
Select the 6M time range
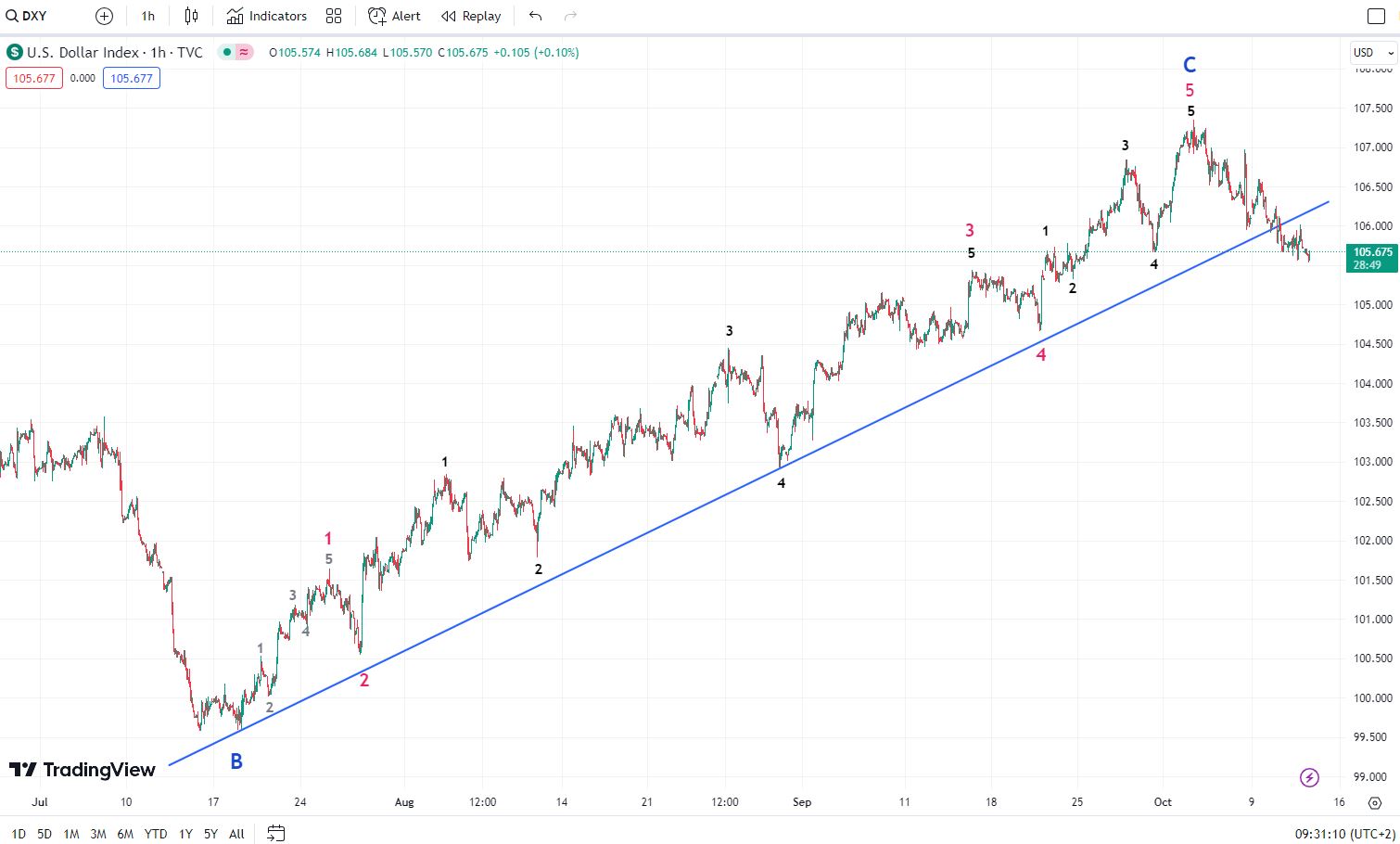click(x=125, y=834)
